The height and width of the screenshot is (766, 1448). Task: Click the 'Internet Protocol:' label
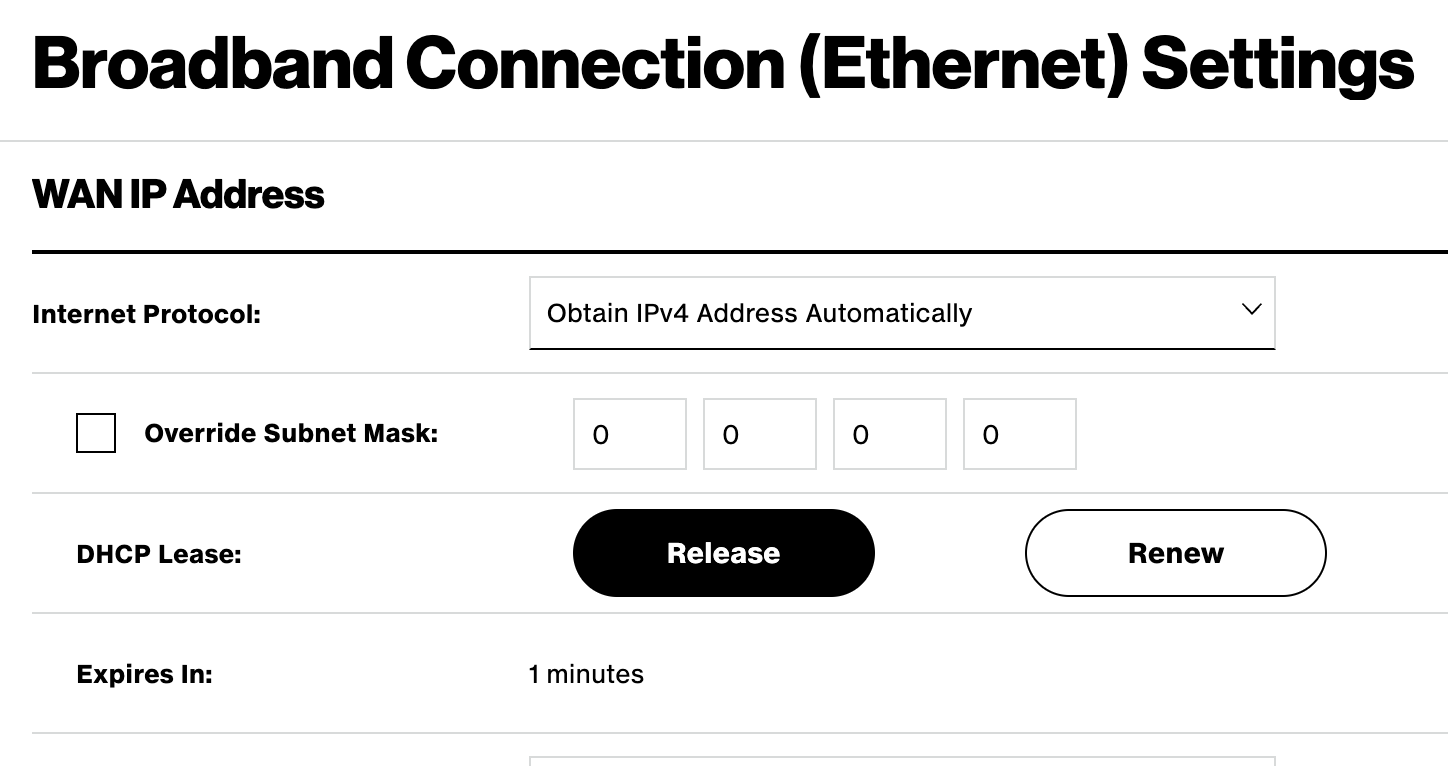(146, 314)
